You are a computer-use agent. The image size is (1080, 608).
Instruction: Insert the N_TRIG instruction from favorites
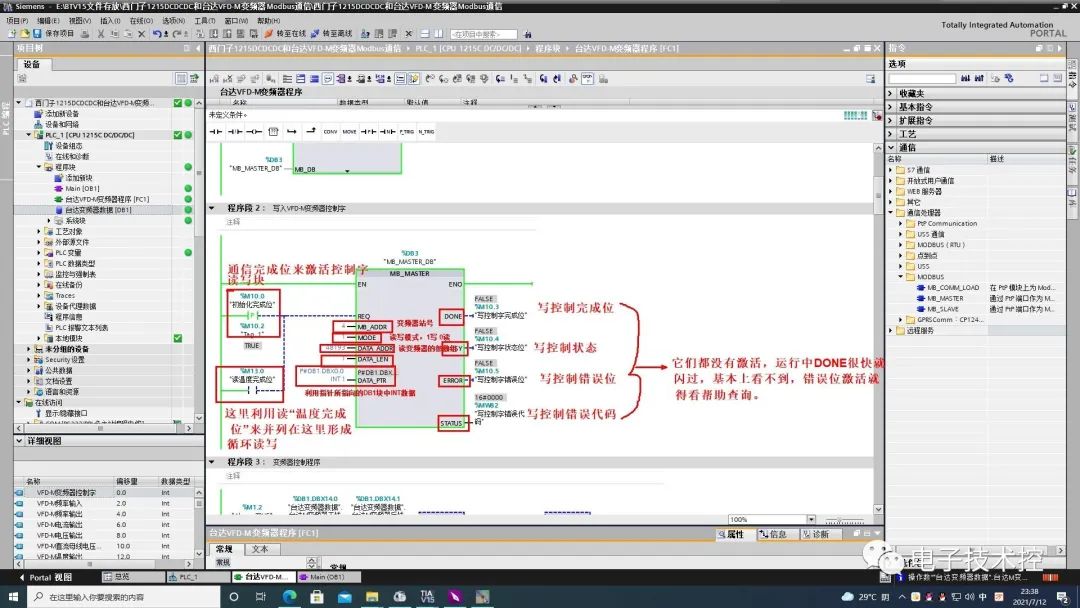coord(426,132)
